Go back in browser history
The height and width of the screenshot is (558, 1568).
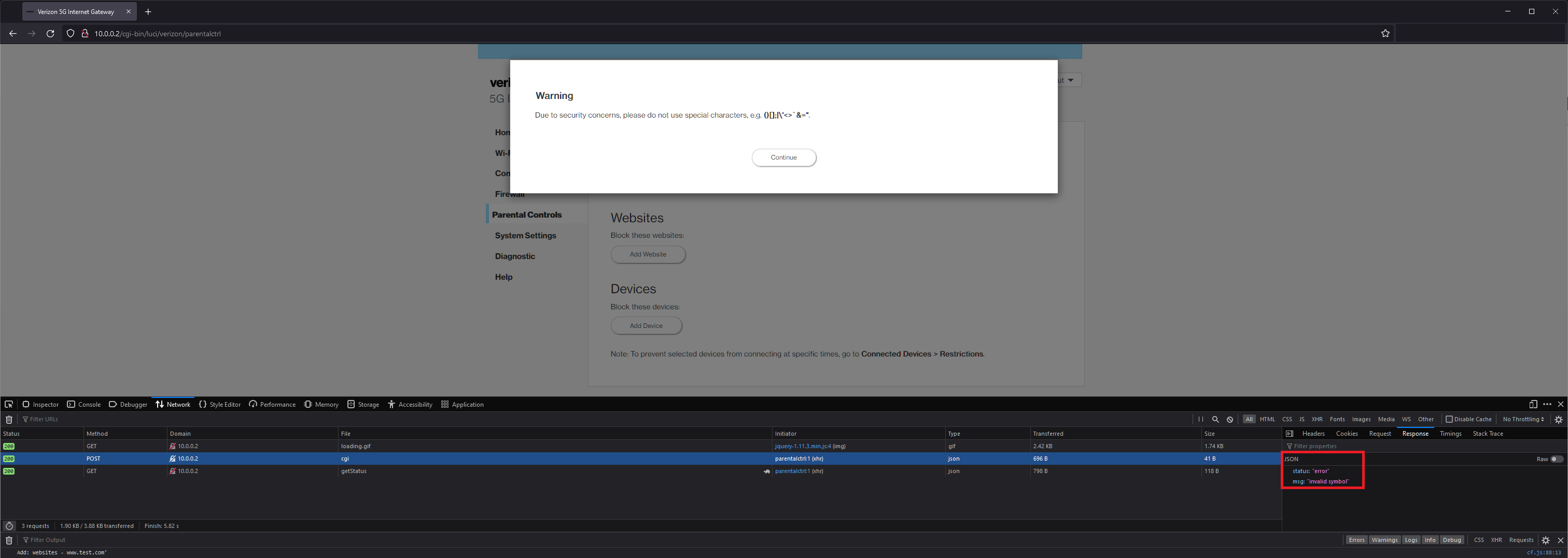[x=13, y=34]
